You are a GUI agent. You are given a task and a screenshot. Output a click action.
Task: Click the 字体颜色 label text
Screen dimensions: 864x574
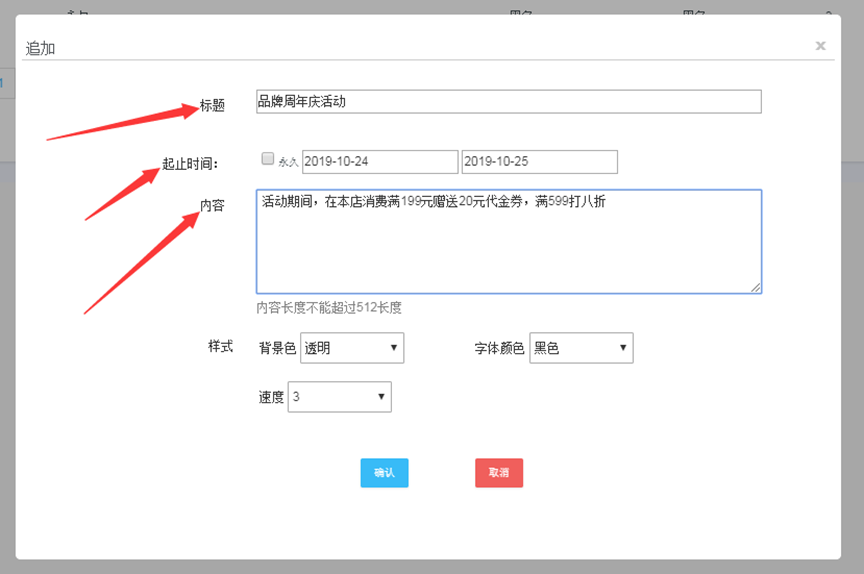(x=499, y=348)
